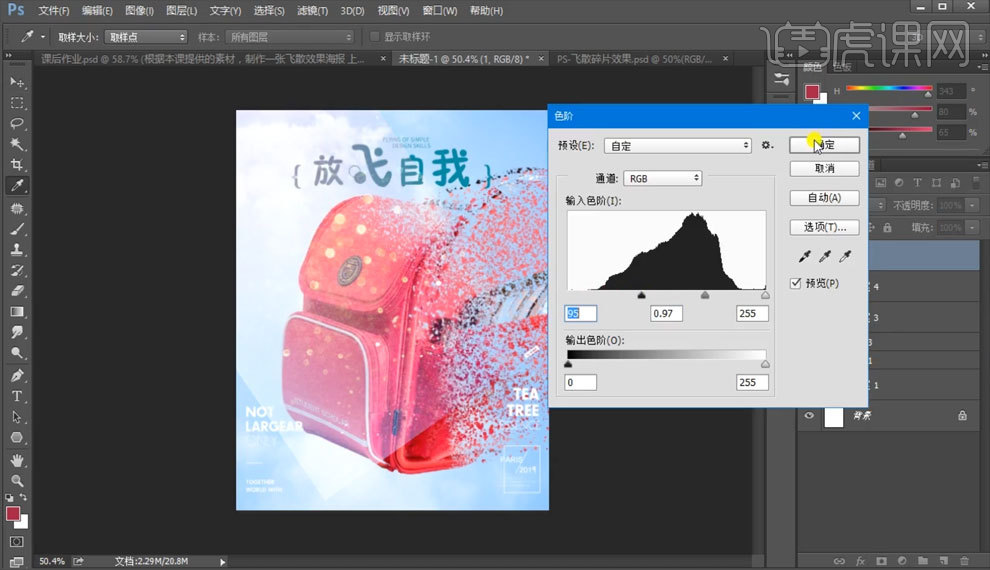Select the Move tool

(17, 82)
